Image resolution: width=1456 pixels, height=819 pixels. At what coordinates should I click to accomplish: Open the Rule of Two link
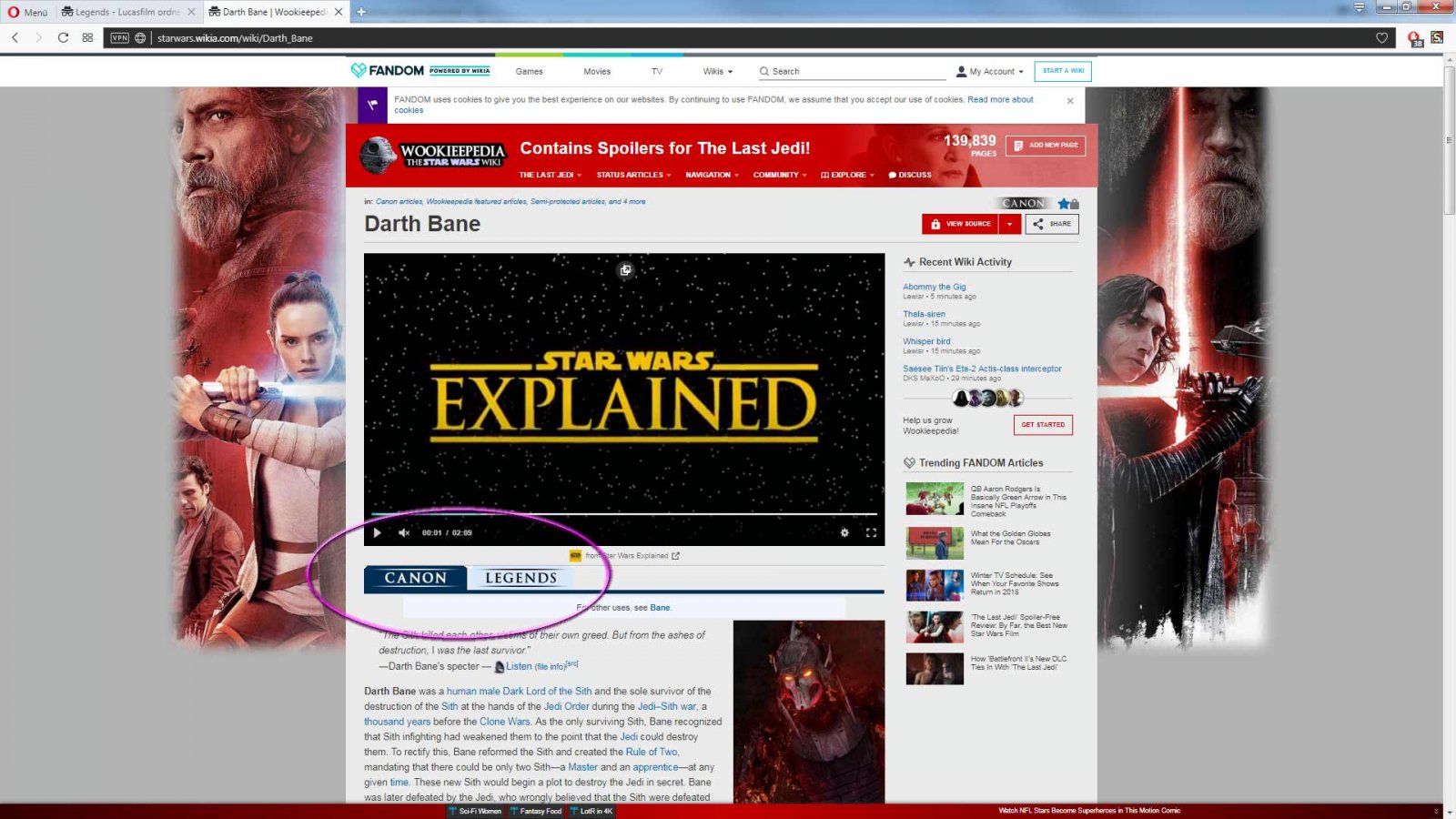coord(652,752)
